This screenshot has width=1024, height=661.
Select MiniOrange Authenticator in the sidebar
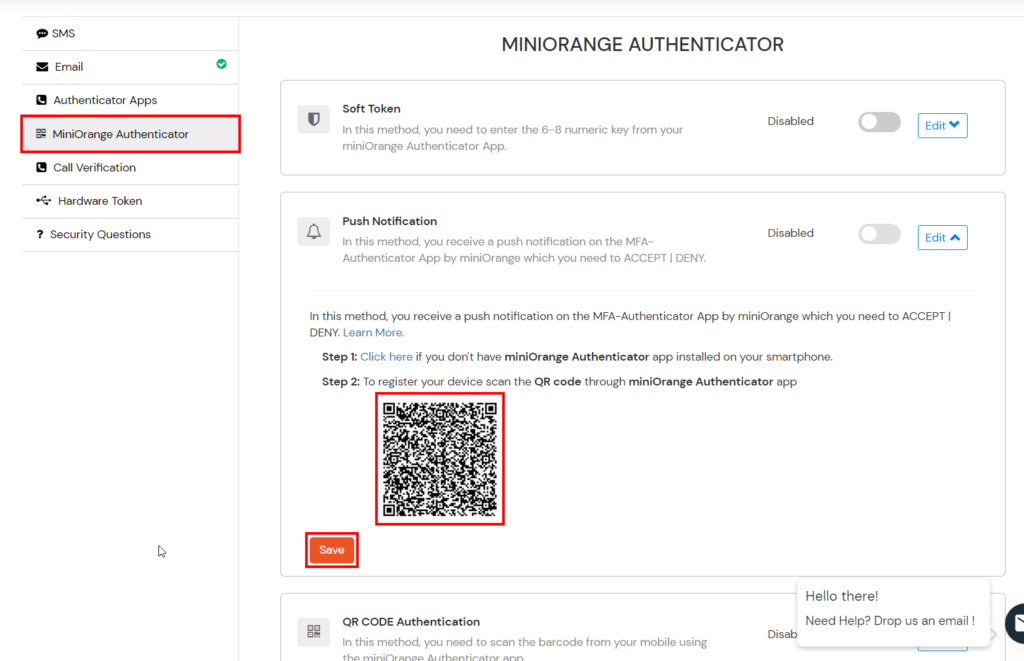click(130, 134)
